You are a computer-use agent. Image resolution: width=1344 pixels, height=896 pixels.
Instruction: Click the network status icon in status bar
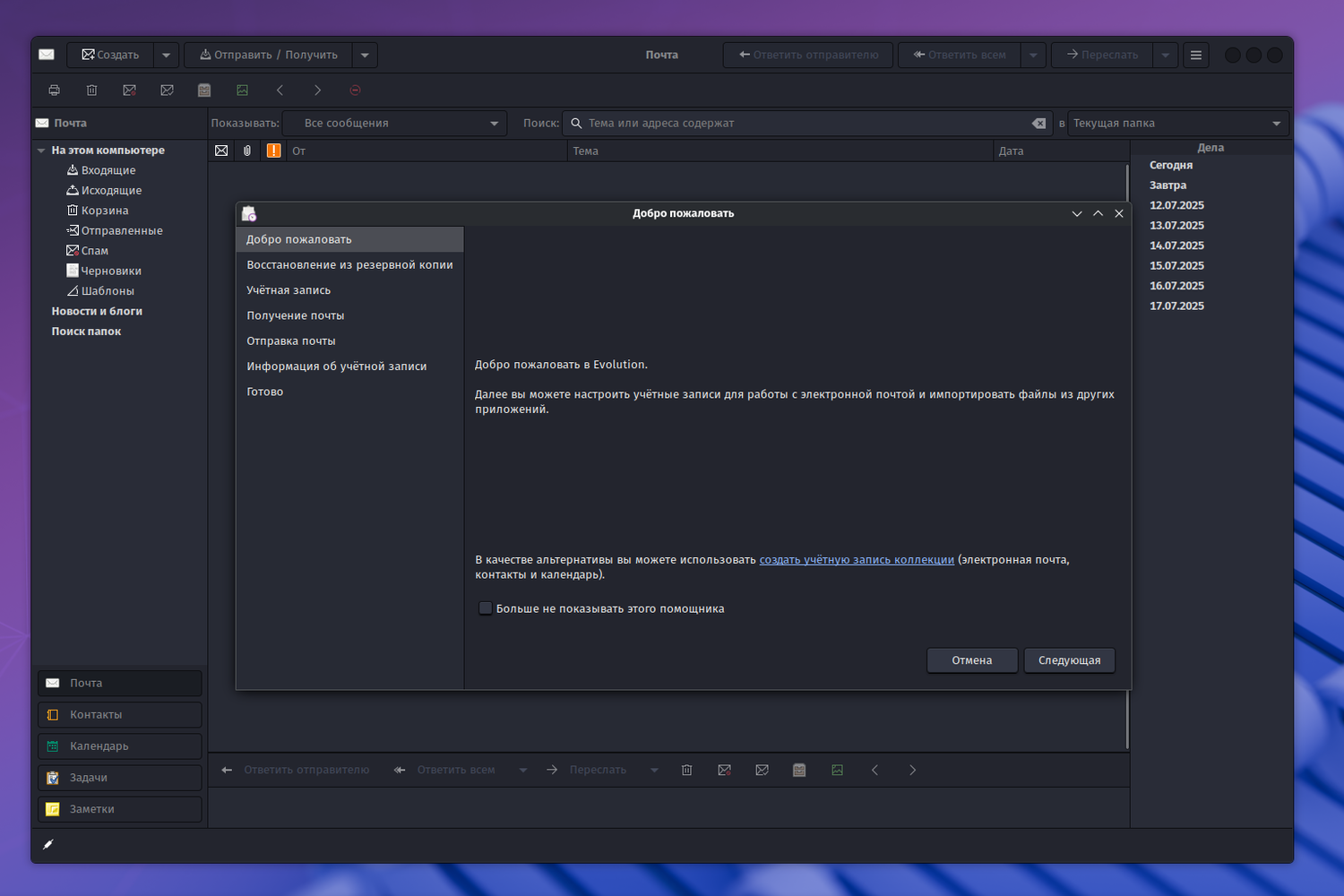(x=48, y=844)
